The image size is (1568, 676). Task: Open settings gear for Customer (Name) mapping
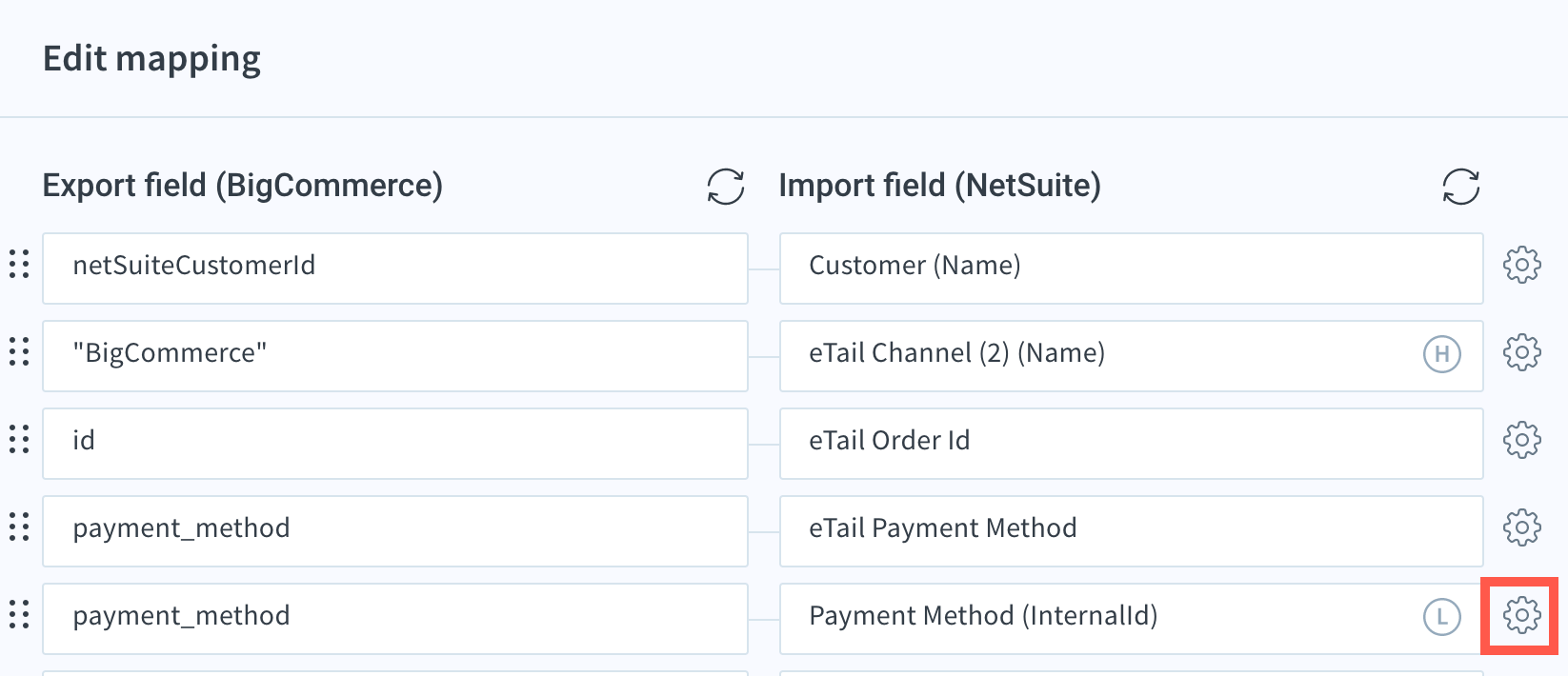point(1522,265)
